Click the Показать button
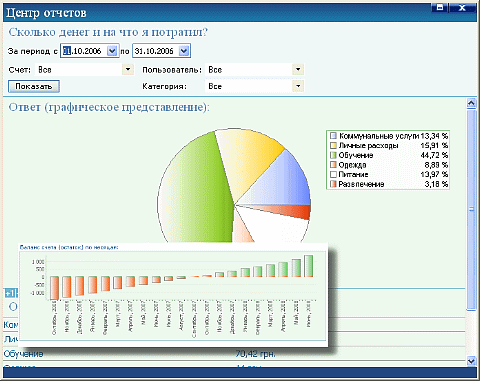Viewport: 480px width, 381px height. (34, 86)
